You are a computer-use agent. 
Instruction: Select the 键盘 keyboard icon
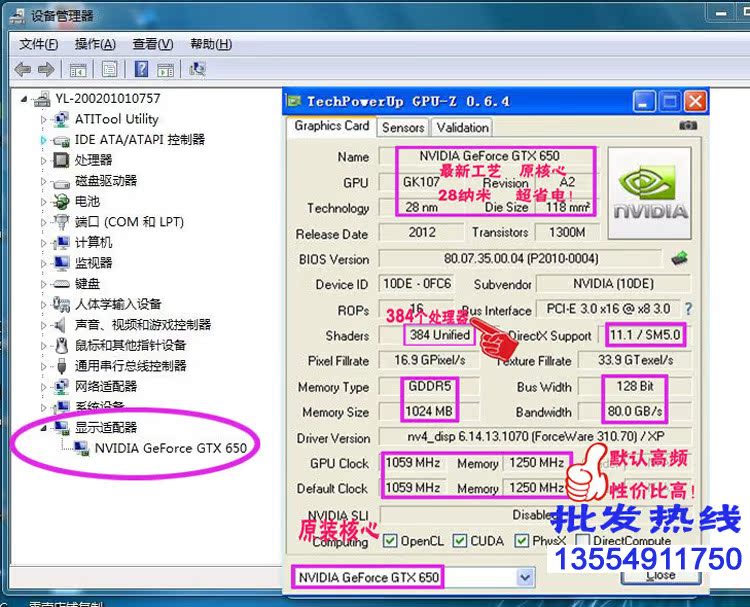(61, 284)
